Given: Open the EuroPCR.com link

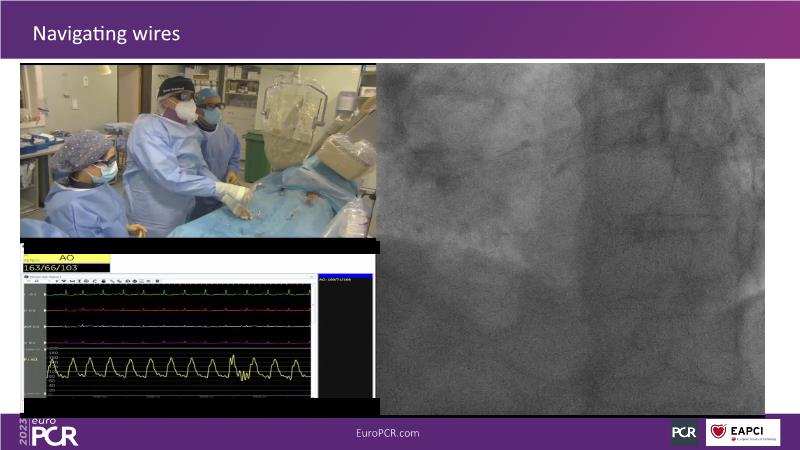Looking at the screenshot, I should click(387, 433).
